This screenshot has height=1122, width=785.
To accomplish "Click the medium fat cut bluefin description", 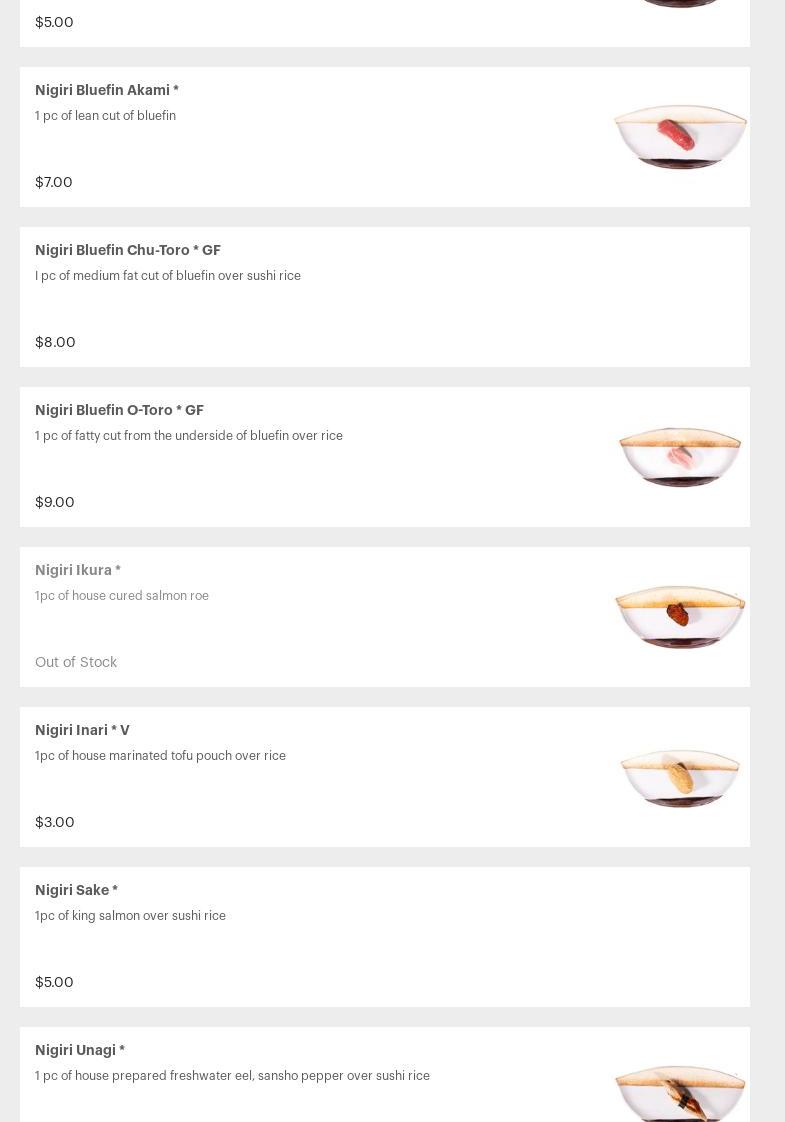I will (168, 276).
